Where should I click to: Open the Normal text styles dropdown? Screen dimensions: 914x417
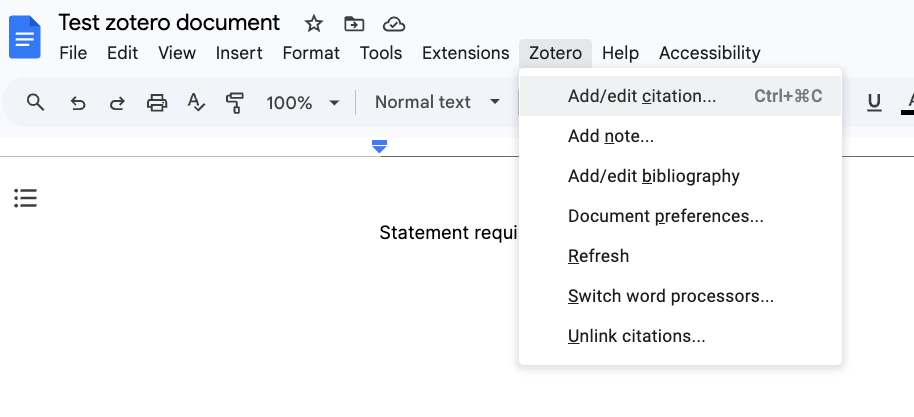(x=437, y=103)
